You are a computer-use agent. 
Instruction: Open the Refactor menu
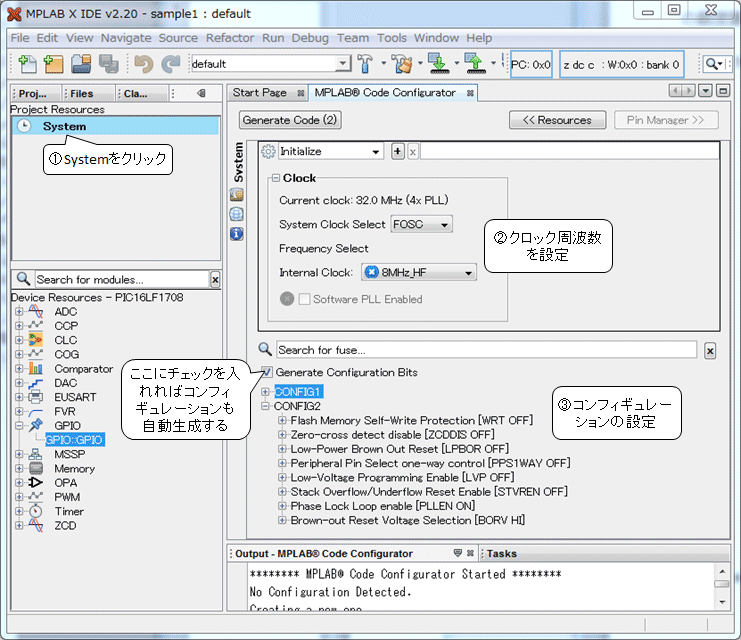(230, 38)
